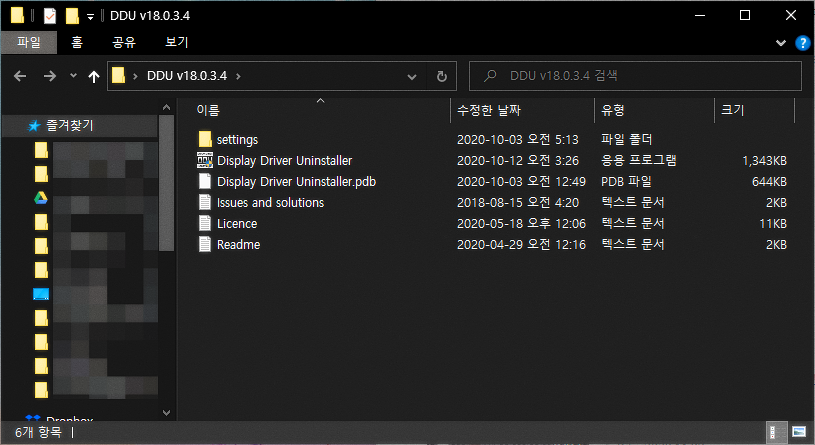The width and height of the screenshot is (815, 445).
Task: Go forward with the right arrow
Action: tap(50, 76)
